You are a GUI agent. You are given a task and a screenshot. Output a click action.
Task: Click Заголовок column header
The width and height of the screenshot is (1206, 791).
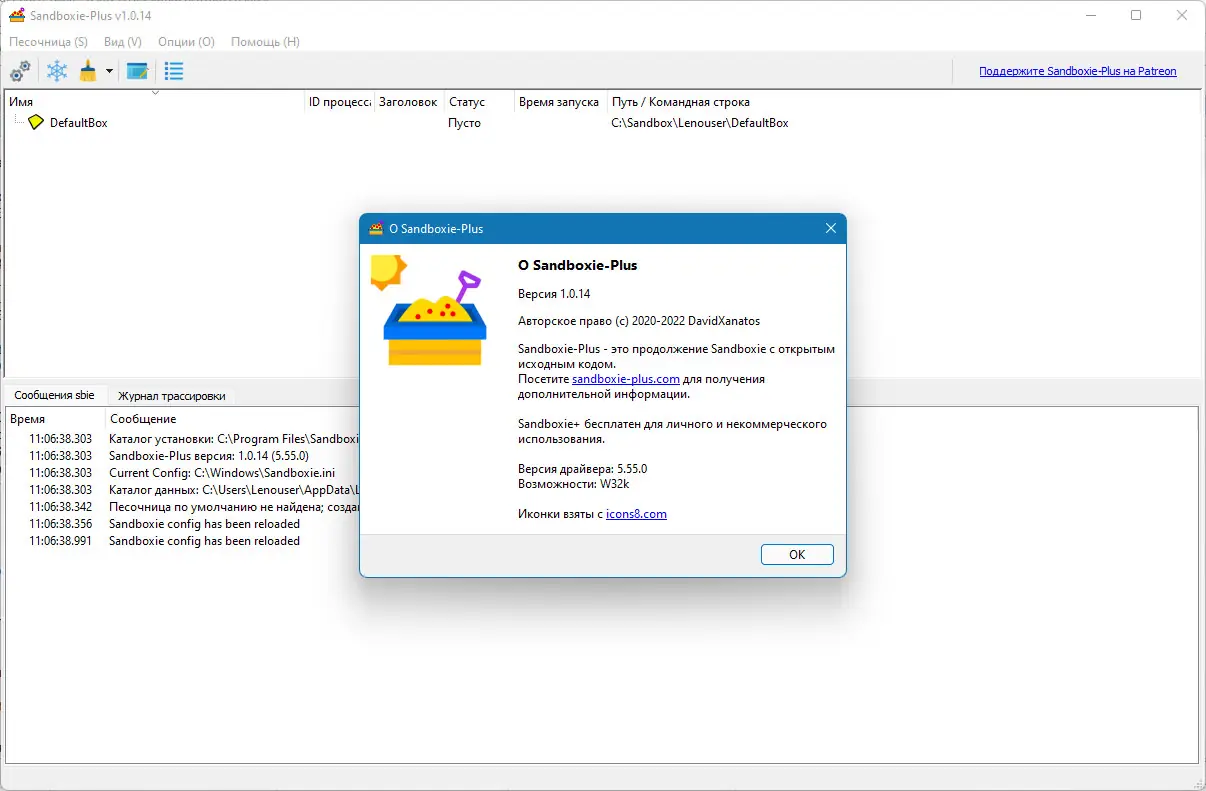click(410, 102)
